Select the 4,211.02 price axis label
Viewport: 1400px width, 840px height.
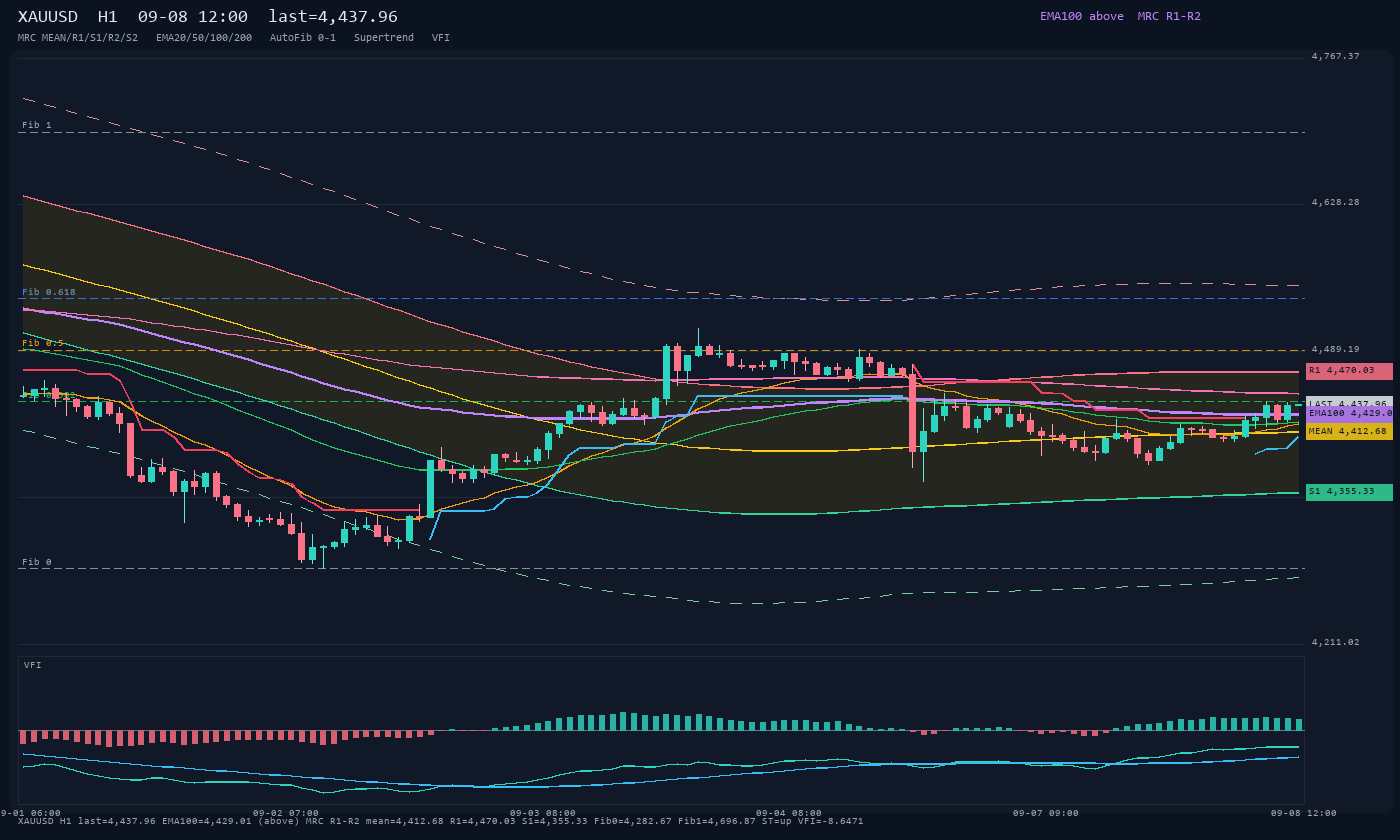pyautogui.click(x=1335, y=643)
